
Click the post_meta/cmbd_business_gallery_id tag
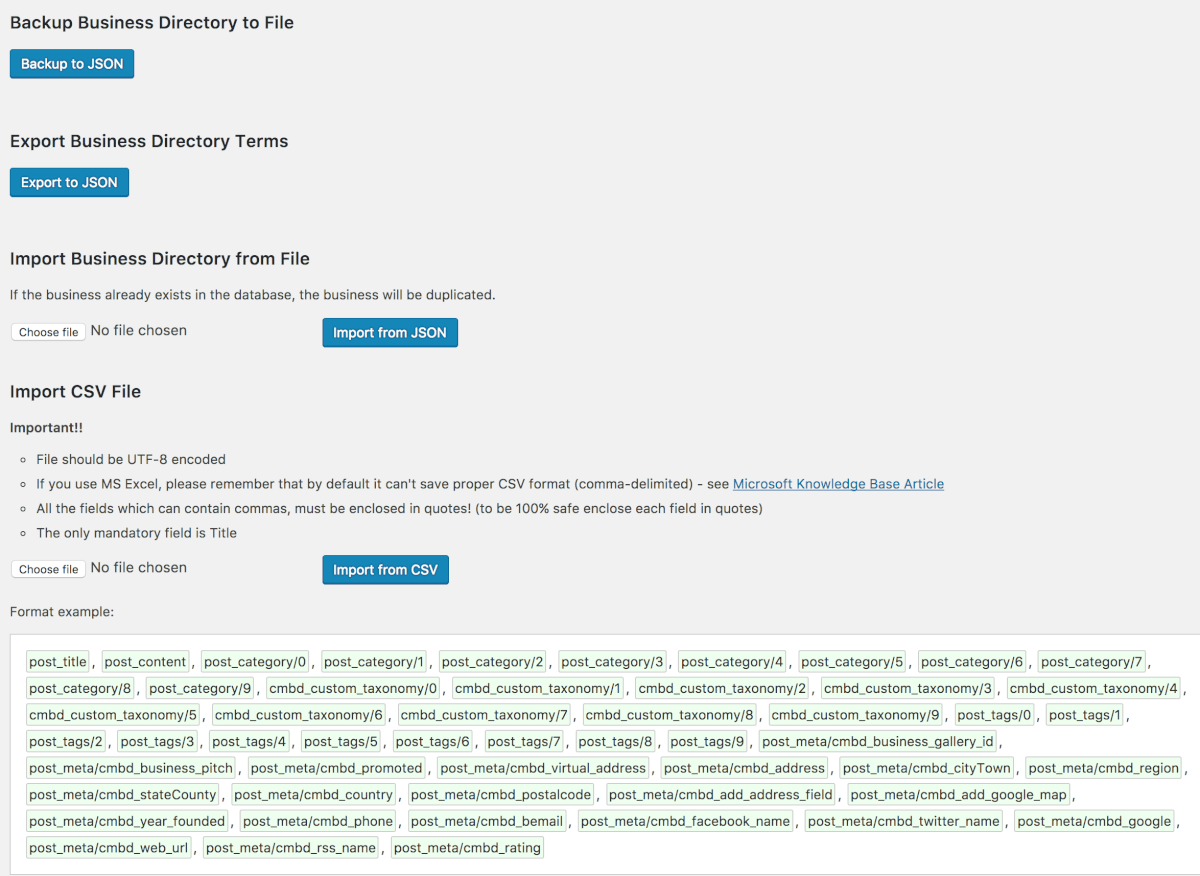pos(878,741)
